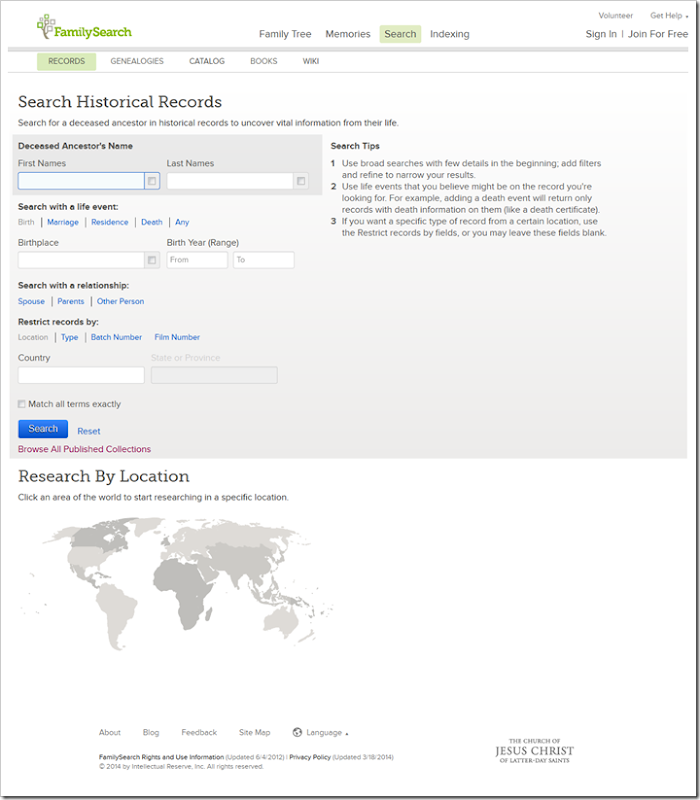Switch to the Records tab

[66, 61]
